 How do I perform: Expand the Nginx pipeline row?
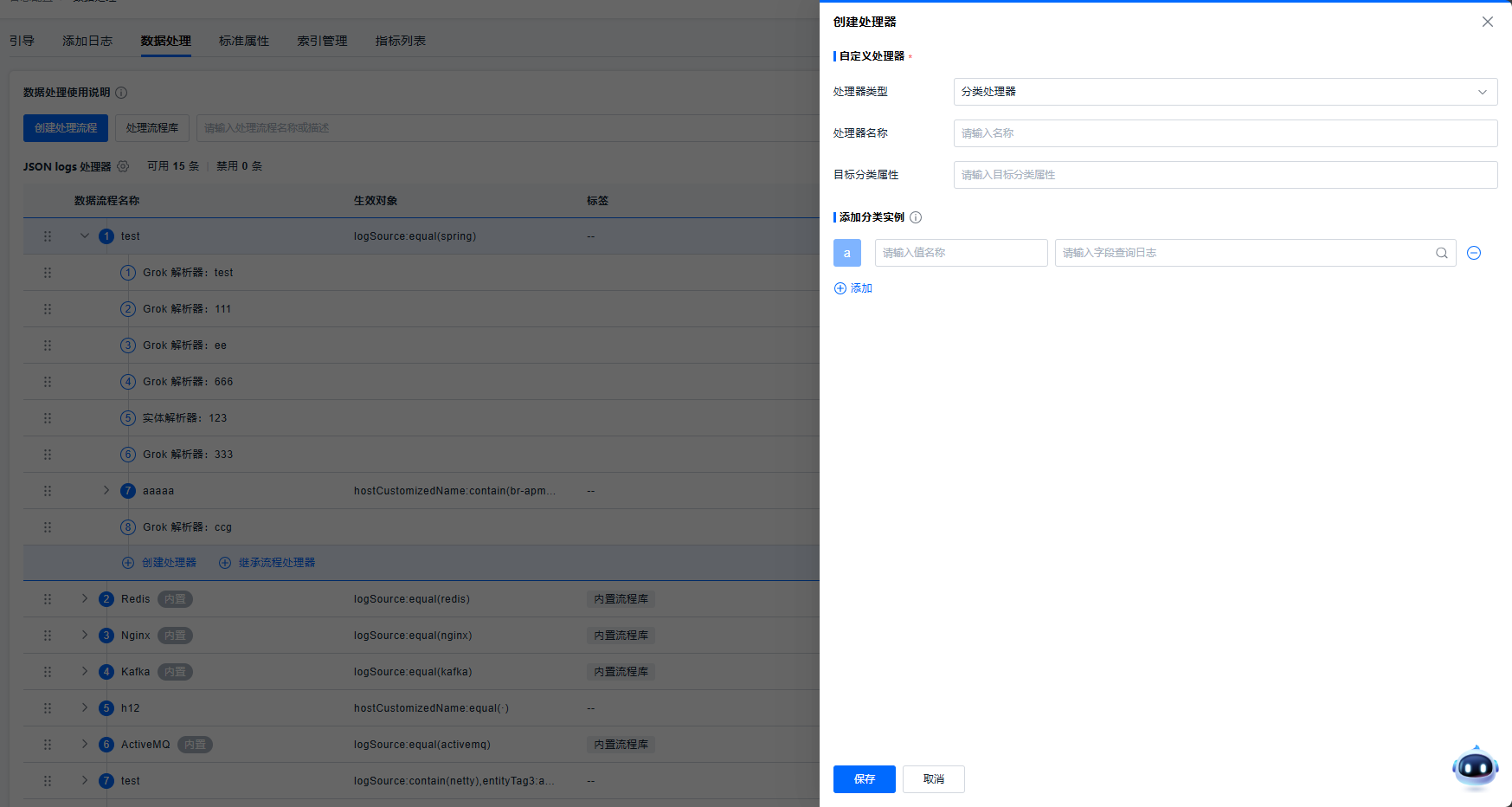point(85,636)
